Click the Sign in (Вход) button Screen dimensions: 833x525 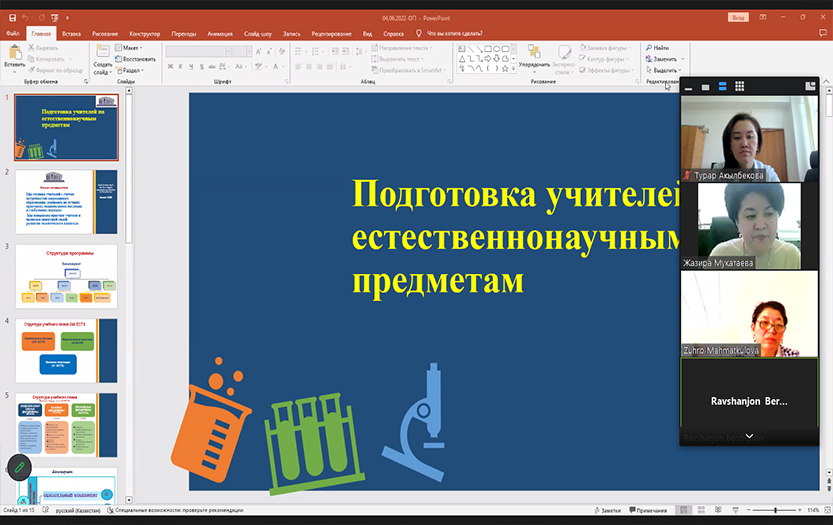738,17
